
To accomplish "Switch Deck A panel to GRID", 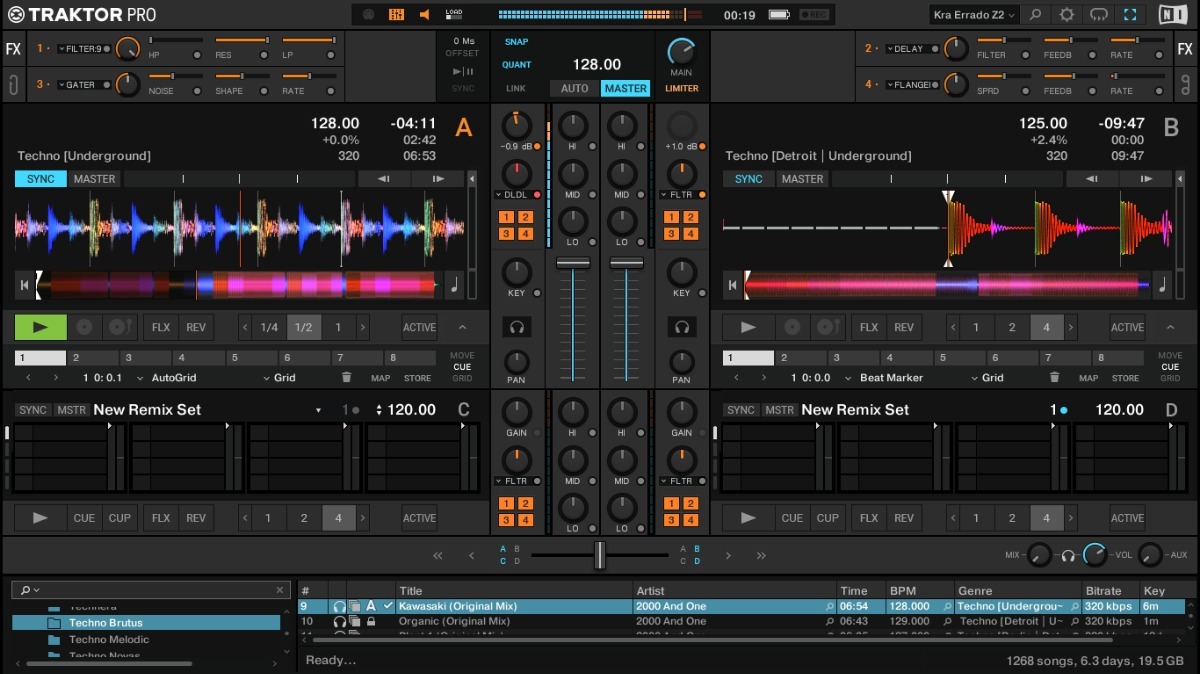I will coord(462,379).
